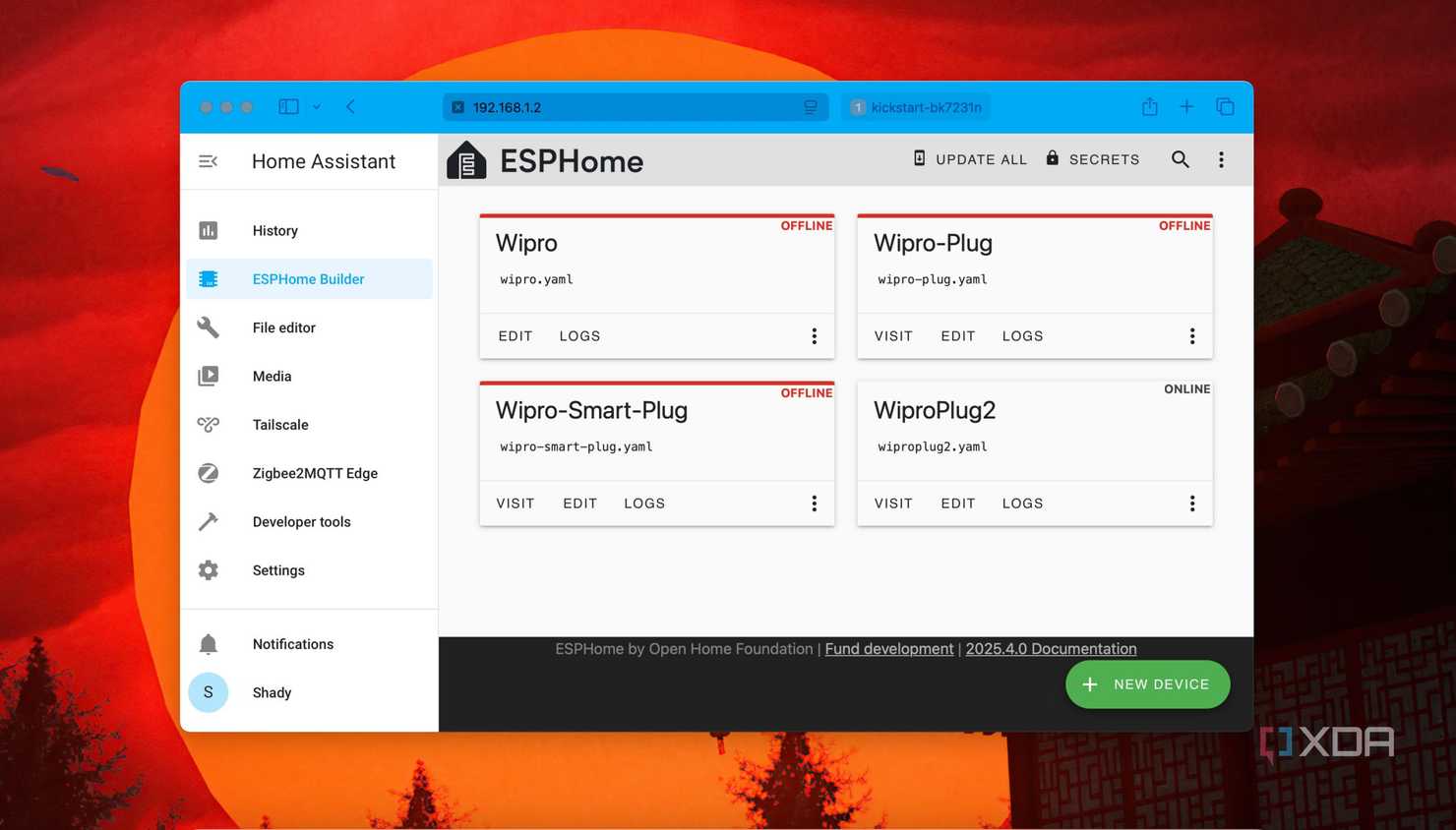Open more options on WiproPlug2 card

tap(1192, 504)
